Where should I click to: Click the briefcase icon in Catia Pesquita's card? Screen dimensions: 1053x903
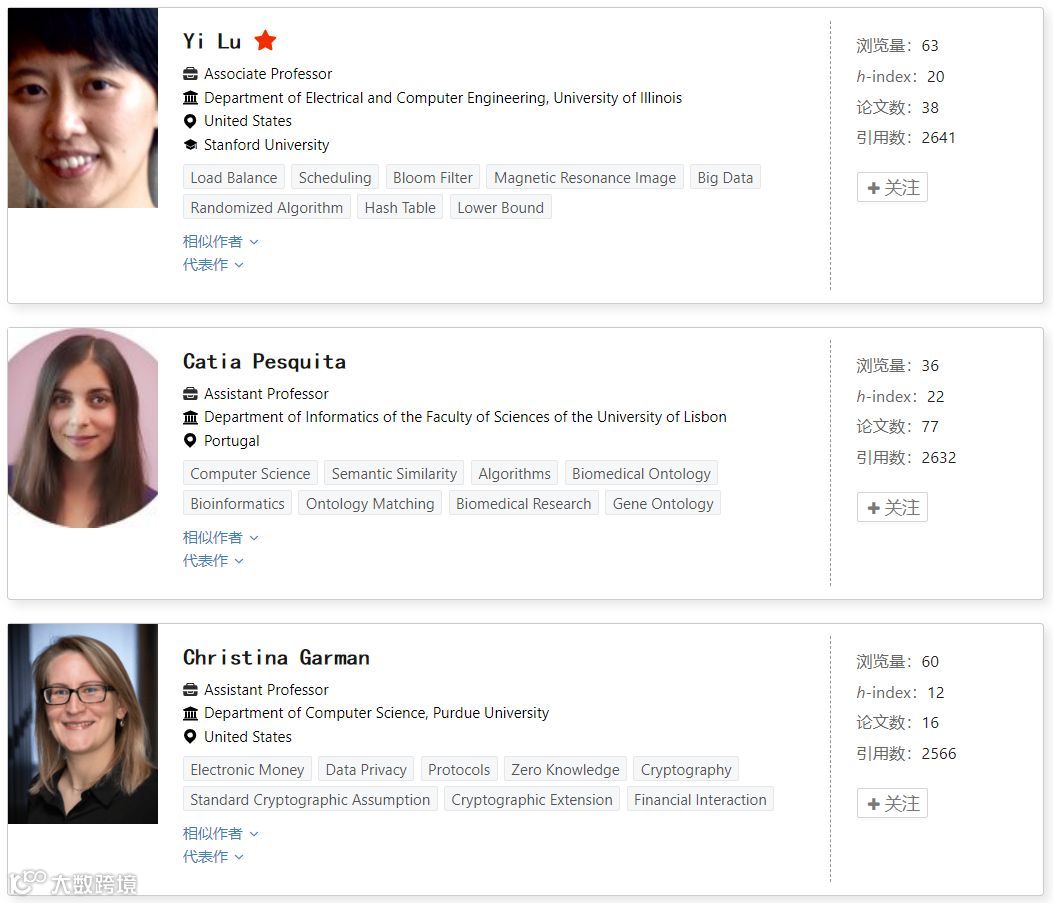(190, 394)
